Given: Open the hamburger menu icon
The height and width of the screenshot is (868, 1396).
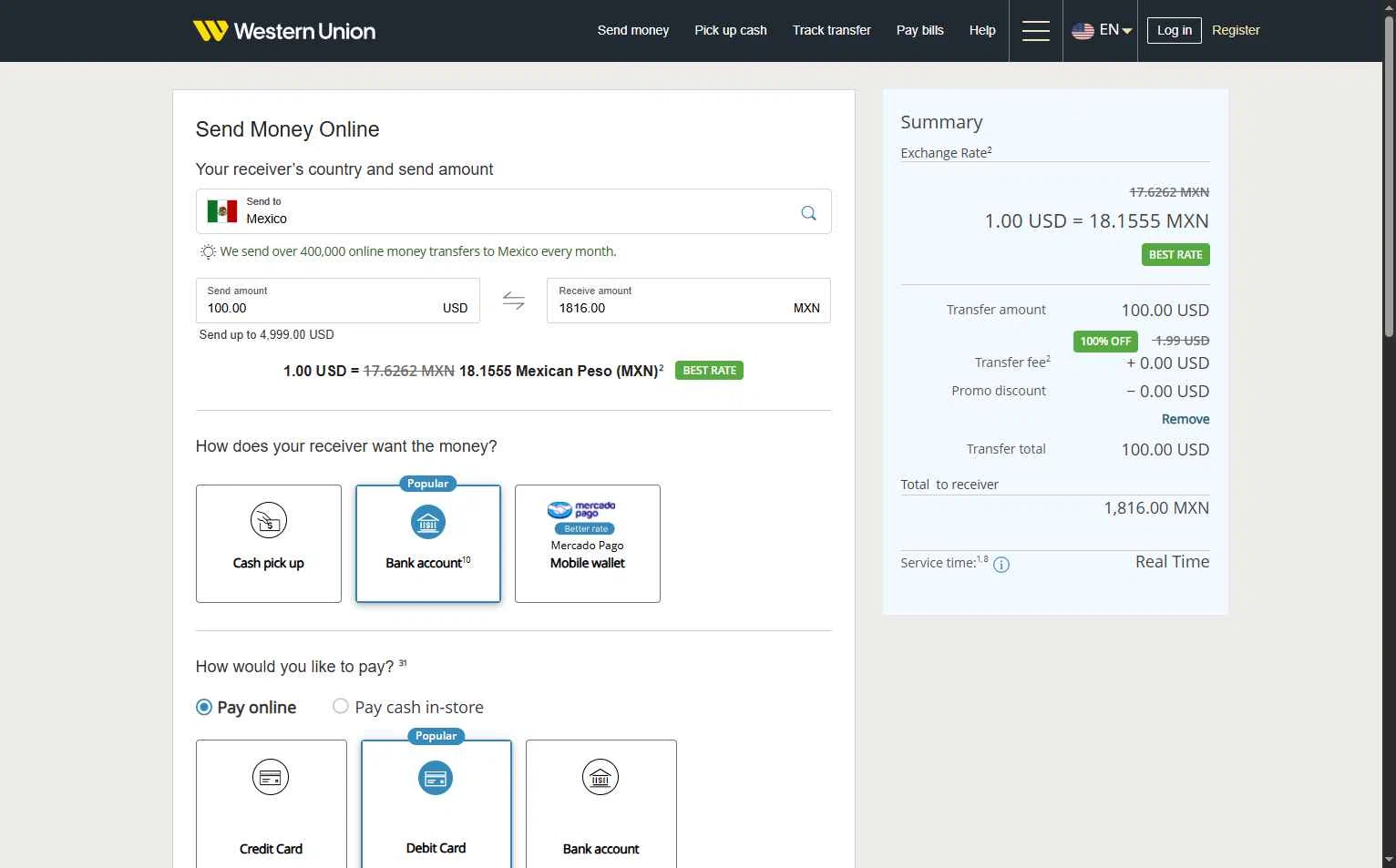Looking at the screenshot, I should (x=1035, y=31).
